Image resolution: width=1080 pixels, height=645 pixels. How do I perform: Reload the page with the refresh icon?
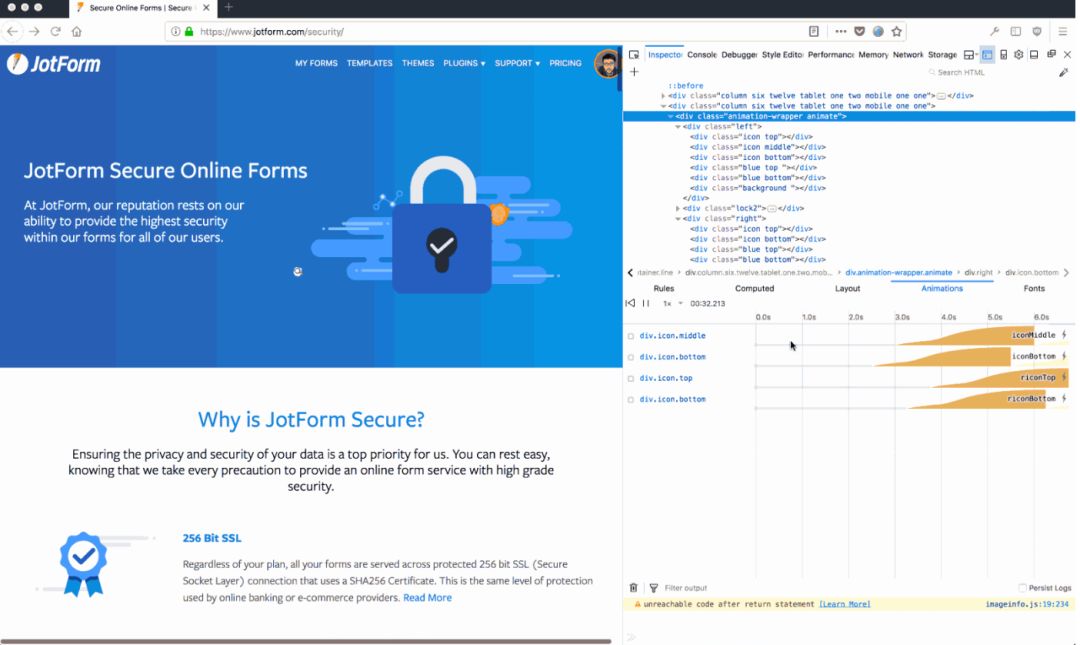(x=56, y=31)
